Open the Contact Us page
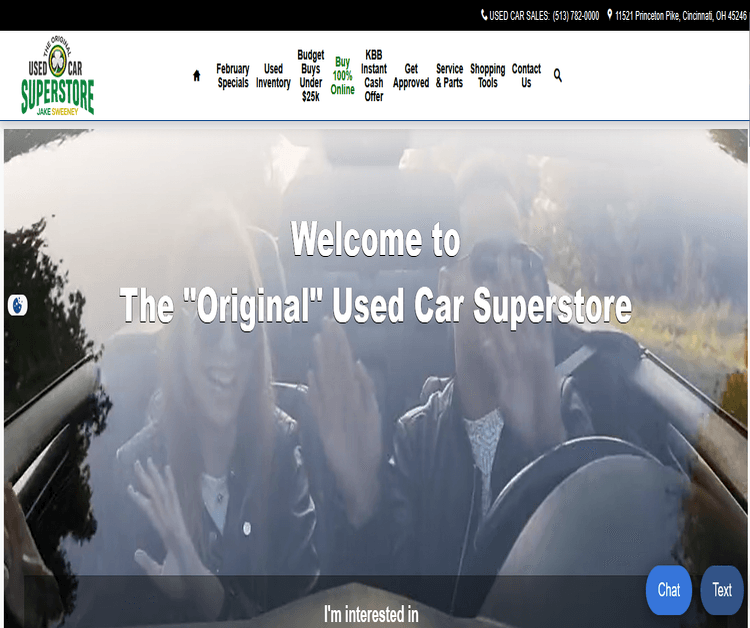 (x=526, y=76)
